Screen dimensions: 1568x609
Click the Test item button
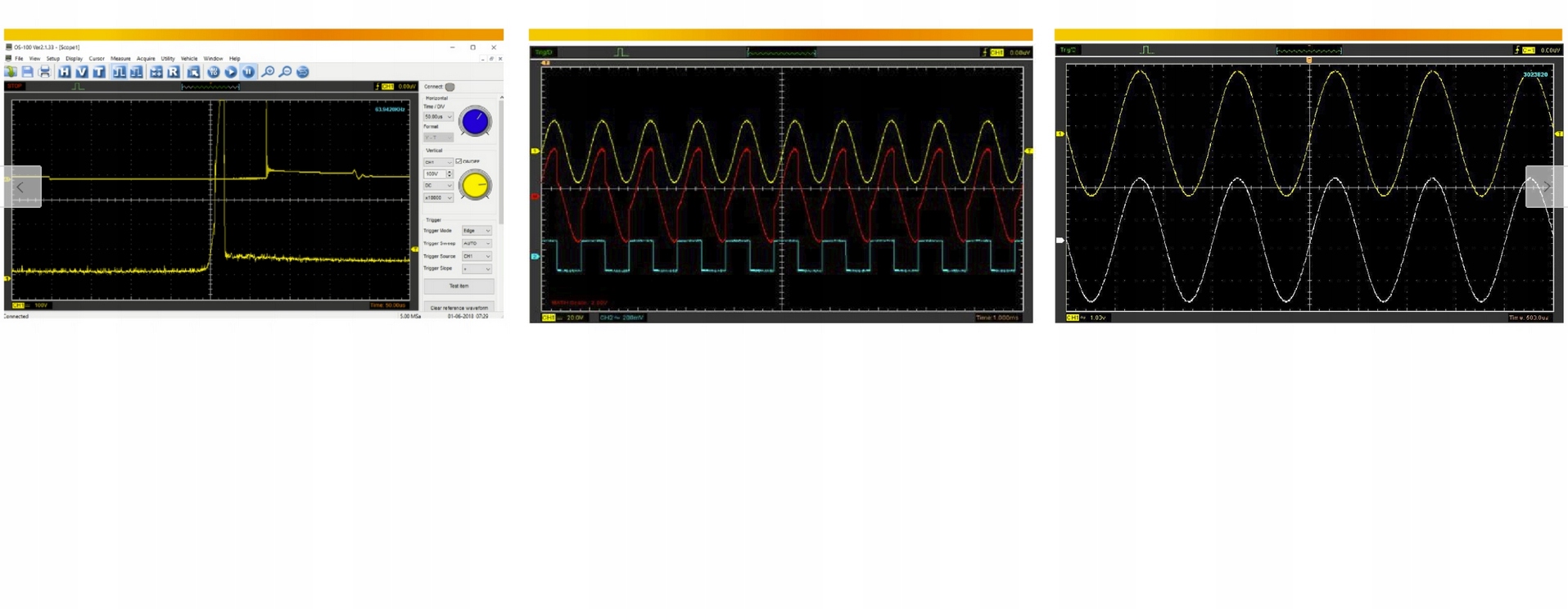pos(459,286)
